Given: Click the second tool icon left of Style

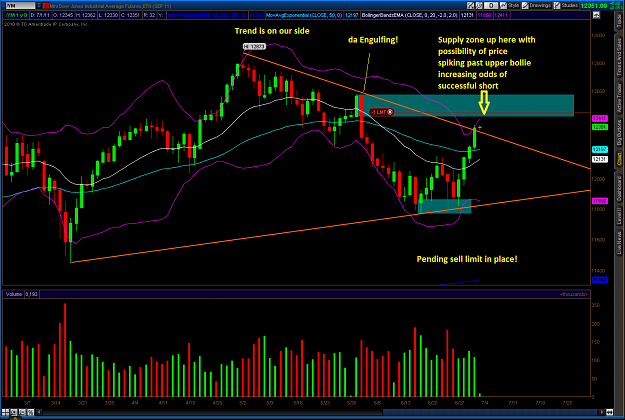Looking at the screenshot, I should [x=479, y=6].
